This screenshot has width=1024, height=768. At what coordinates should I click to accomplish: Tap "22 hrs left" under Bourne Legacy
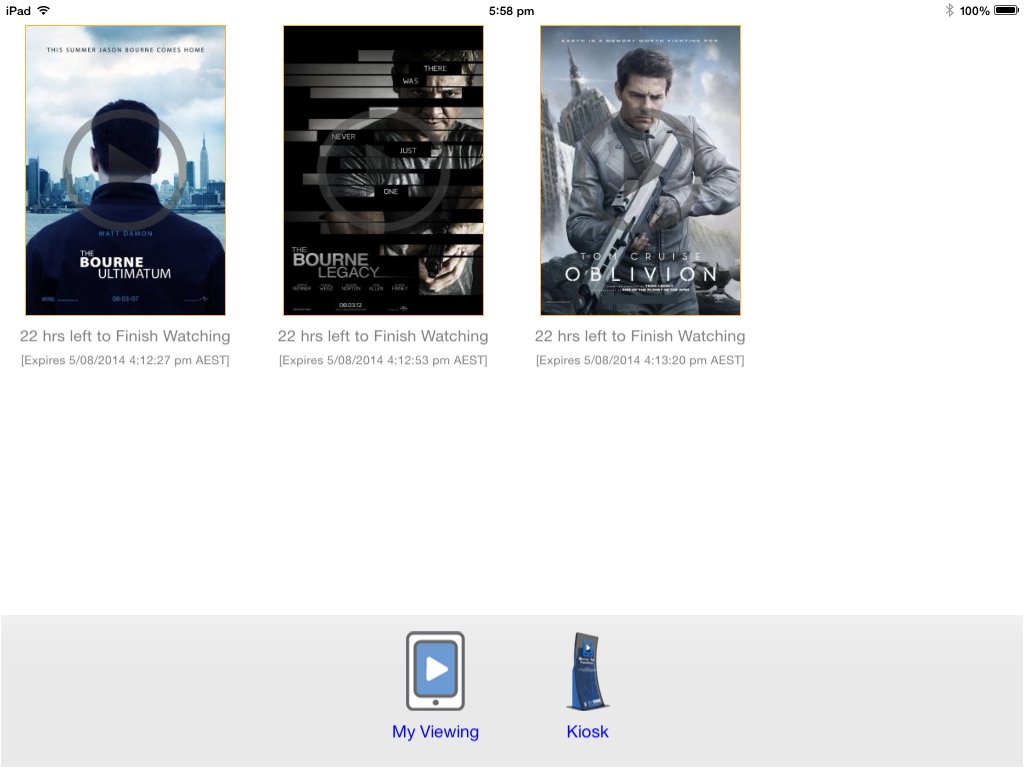(383, 336)
